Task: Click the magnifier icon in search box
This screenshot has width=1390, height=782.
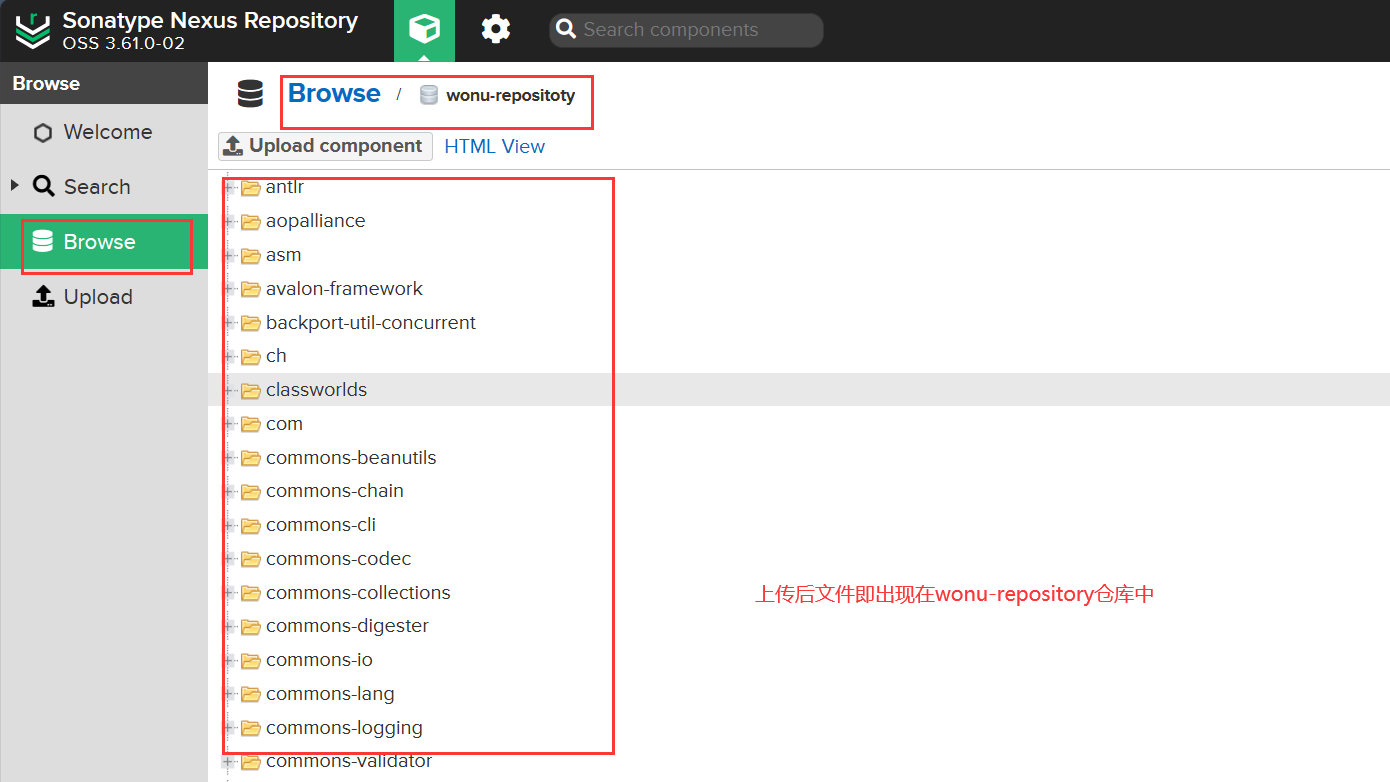Action: [566, 30]
